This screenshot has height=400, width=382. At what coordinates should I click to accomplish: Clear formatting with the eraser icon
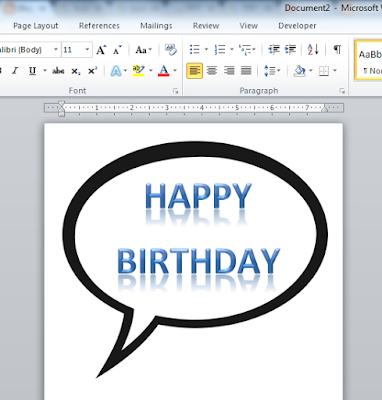pyautogui.click(x=171, y=50)
